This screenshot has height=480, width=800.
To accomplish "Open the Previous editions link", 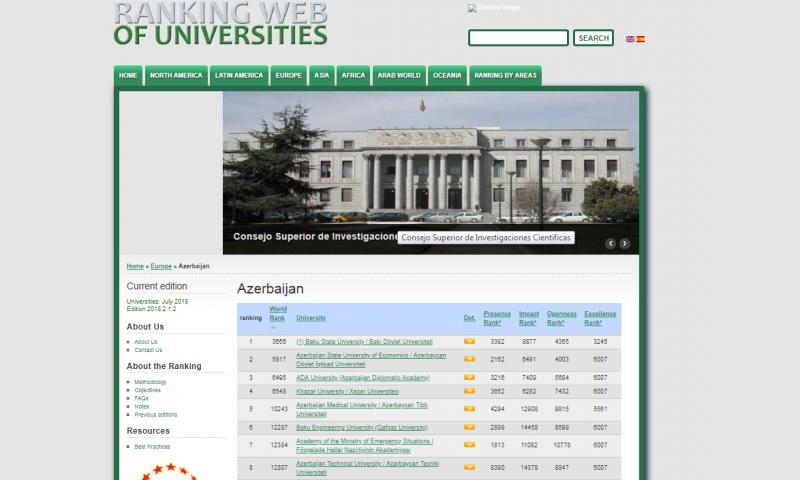I will (x=156, y=415).
